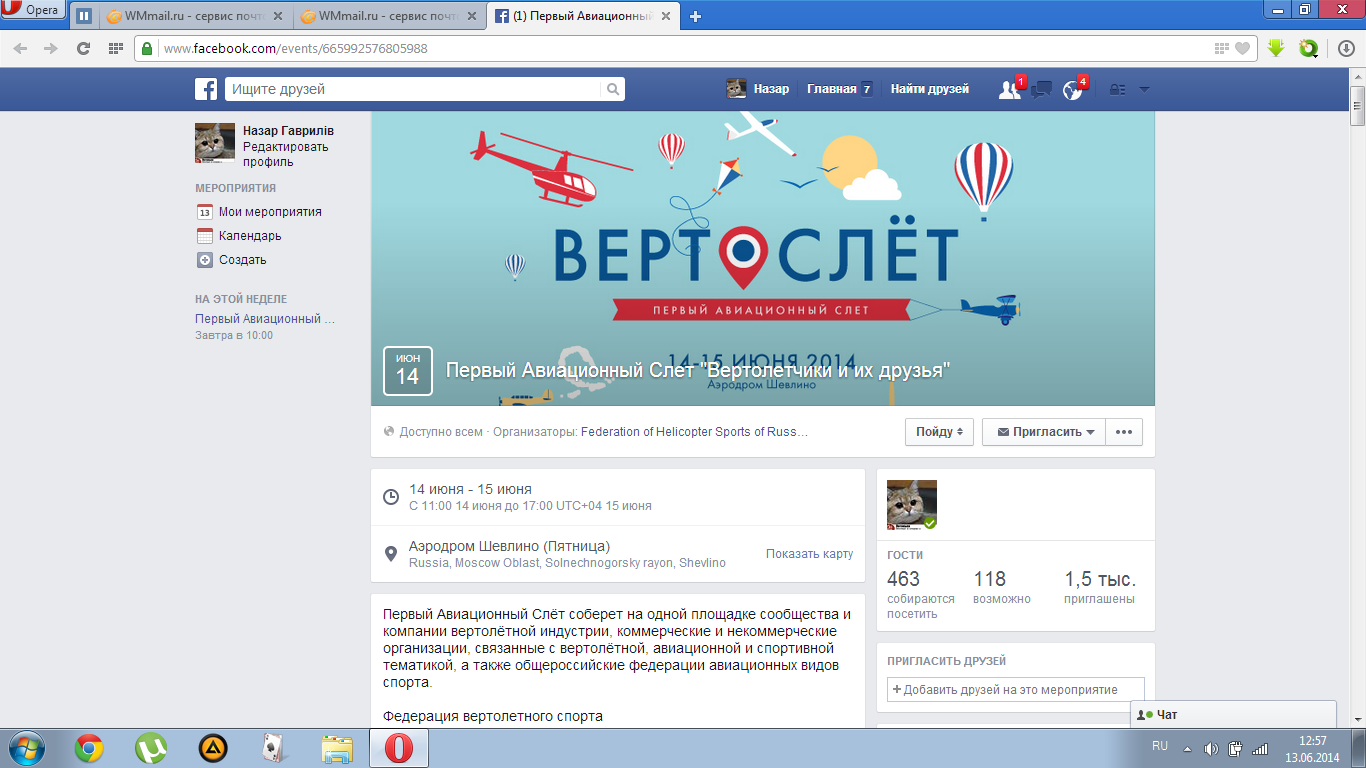Open Найти друзей link

tap(930, 89)
